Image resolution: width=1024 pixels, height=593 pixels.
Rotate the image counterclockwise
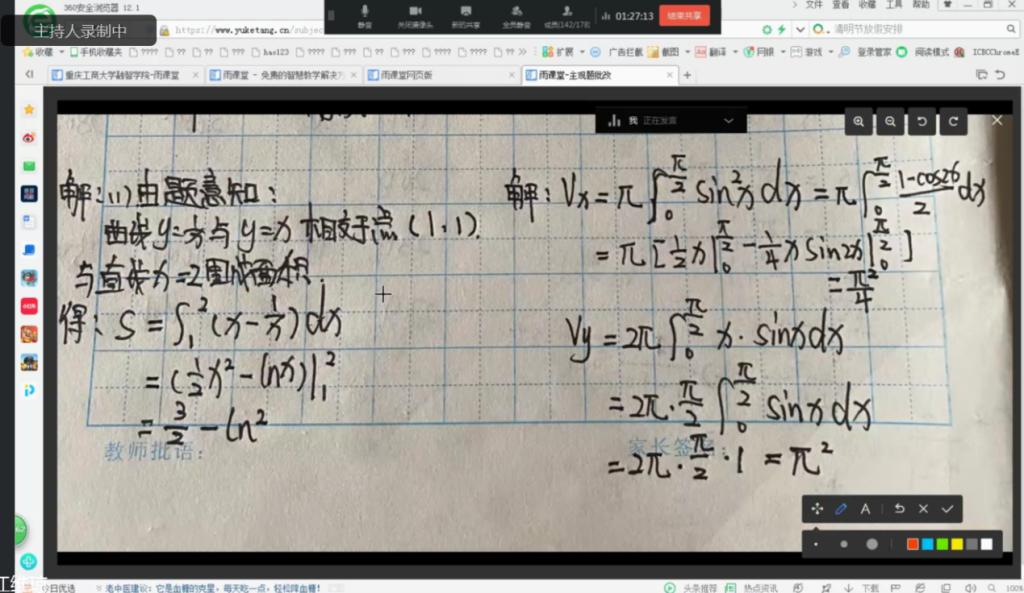pos(921,121)
